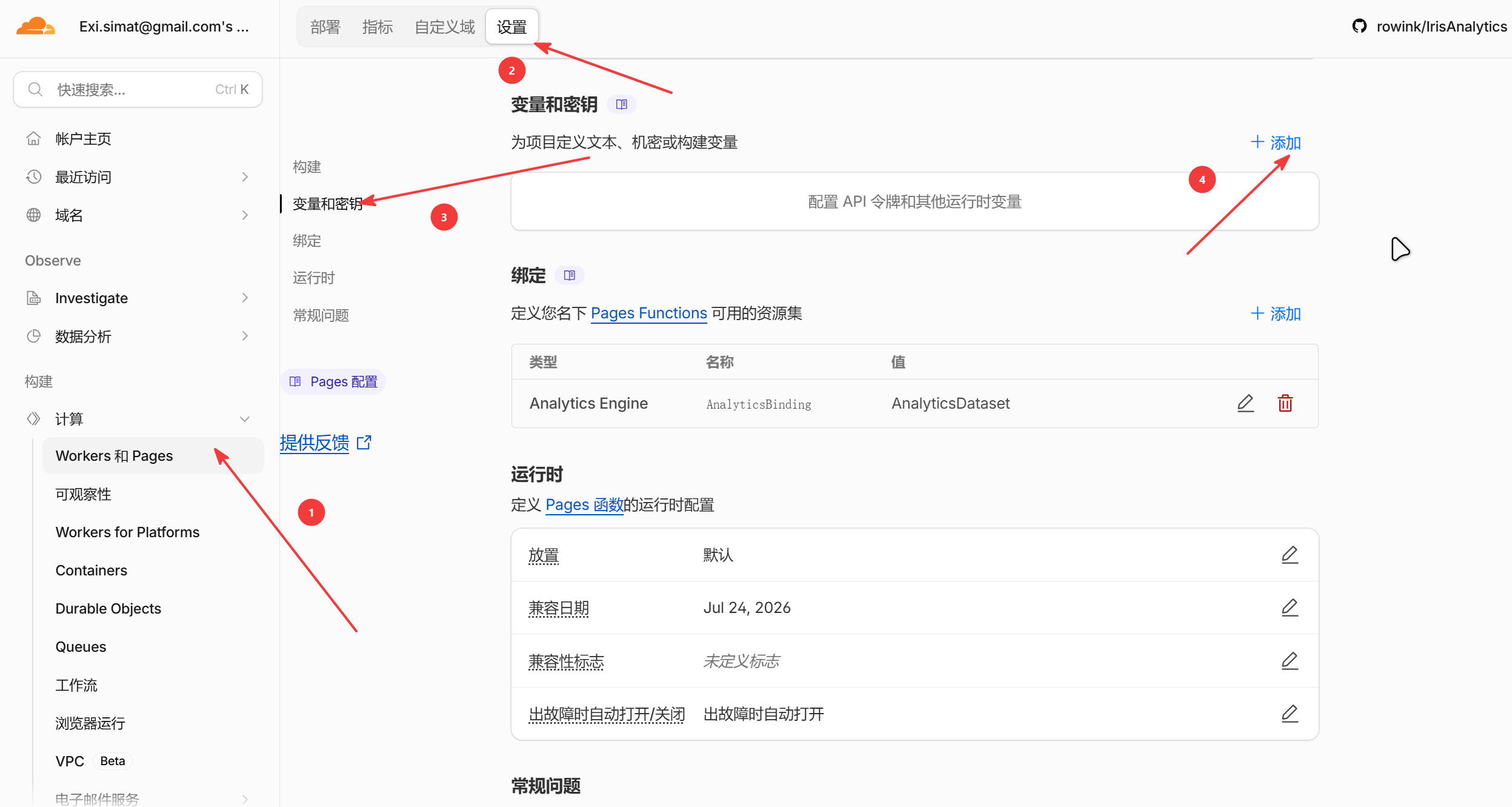Click the docs icon beside 变量和密钥 heading
This screenshot has height=807, width=1512.
coord(621,104)
